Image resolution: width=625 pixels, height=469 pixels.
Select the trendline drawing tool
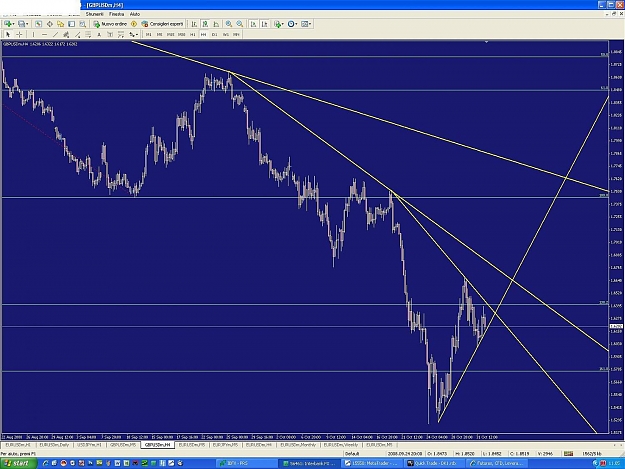[x=55, y=35]
